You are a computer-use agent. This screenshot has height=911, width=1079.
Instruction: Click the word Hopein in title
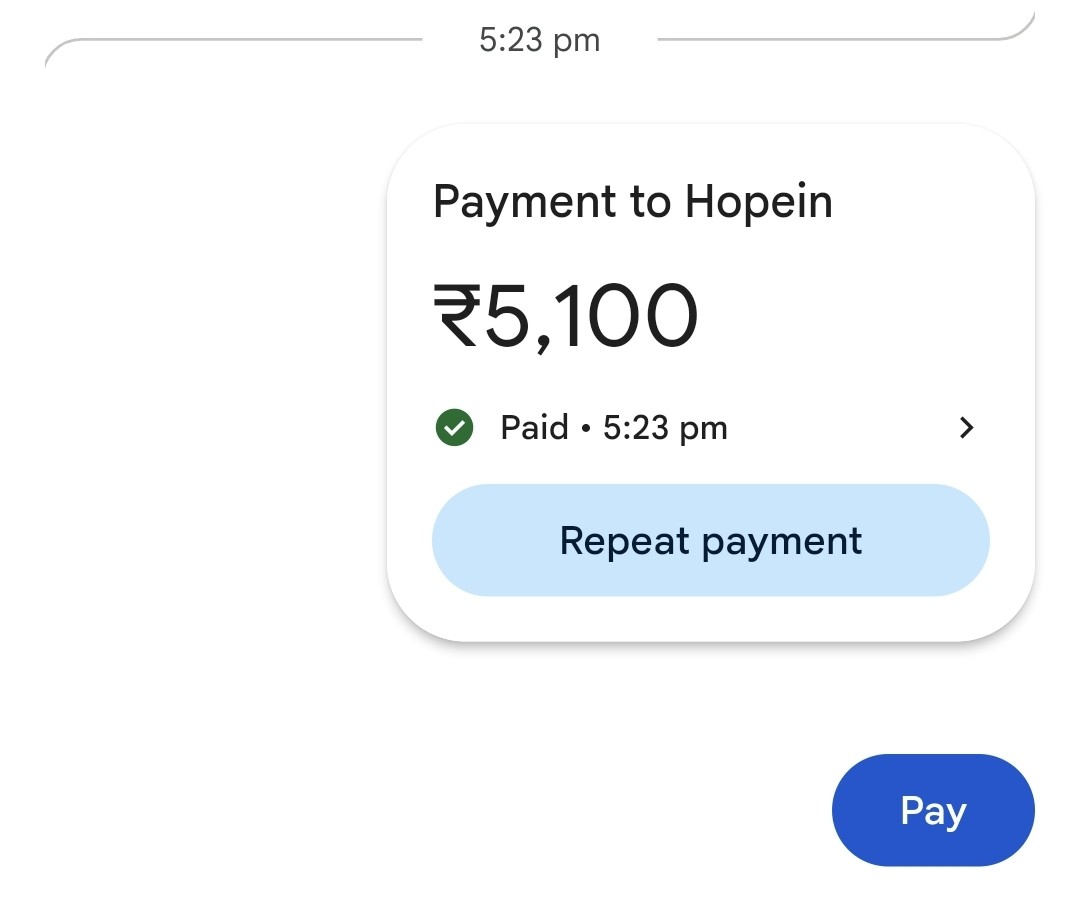click(759, 202)
